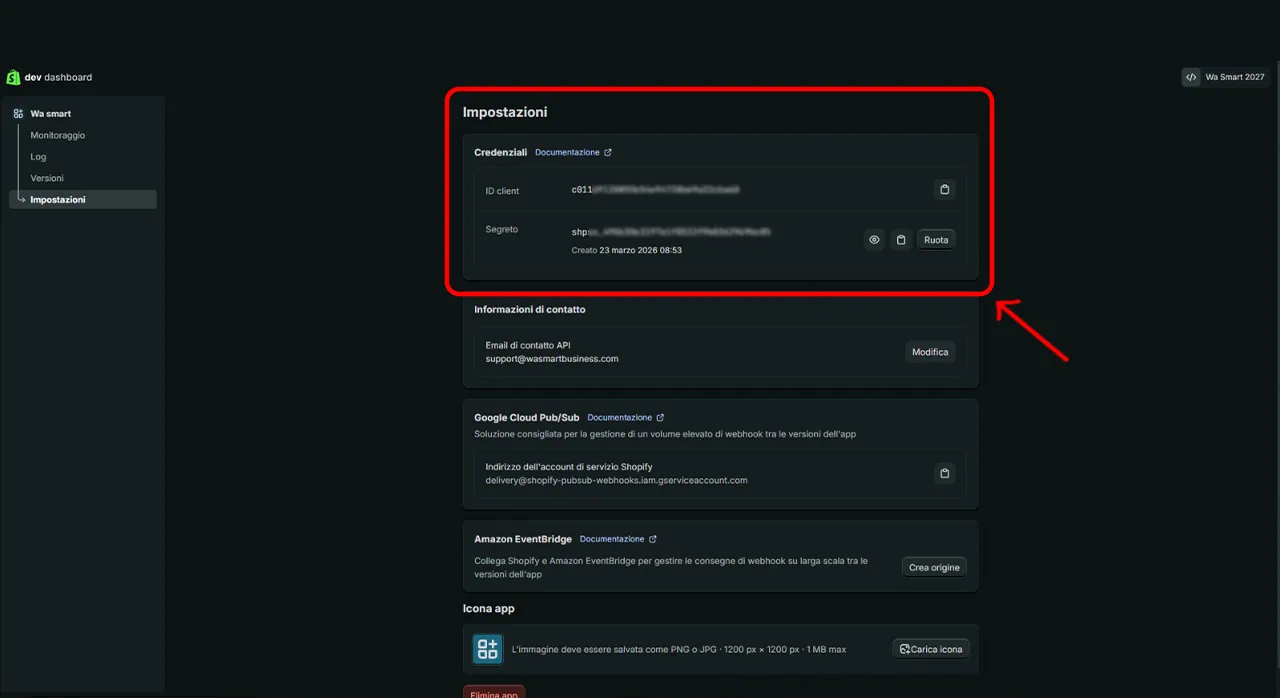
Task: Open Monitoraggio in the sidebar
Action: [57, 135]
